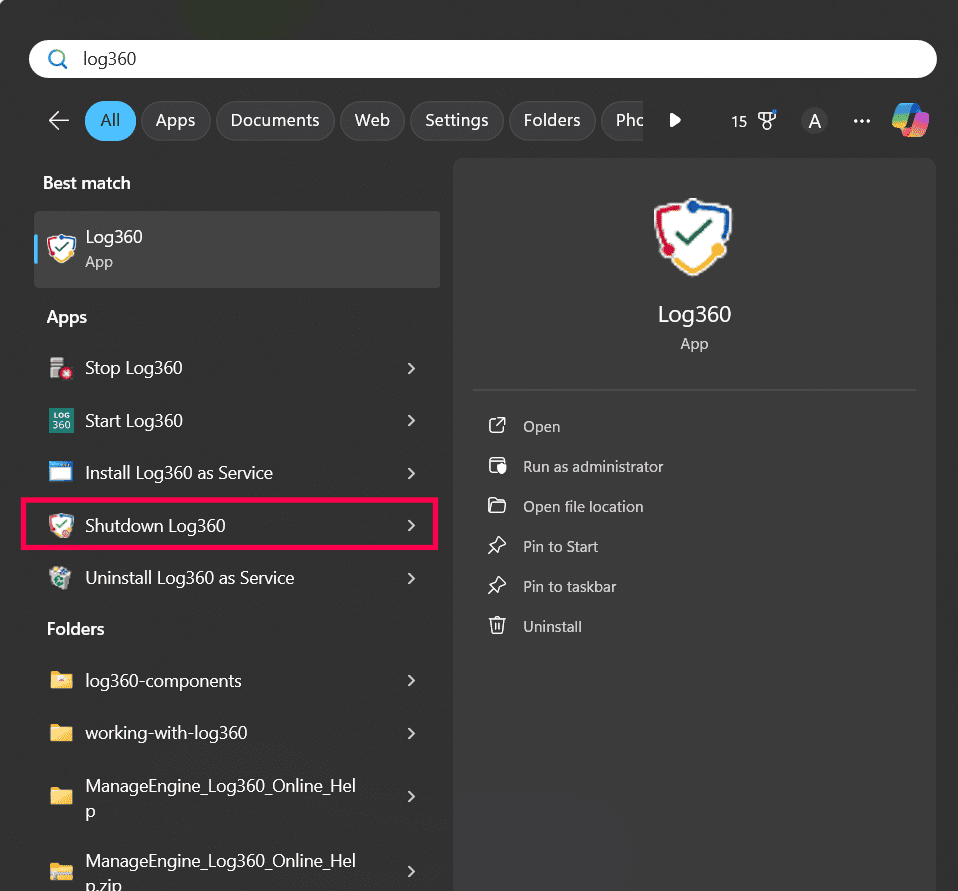
Task: Click the partially visible Photos filter tab
Action: 622,120
